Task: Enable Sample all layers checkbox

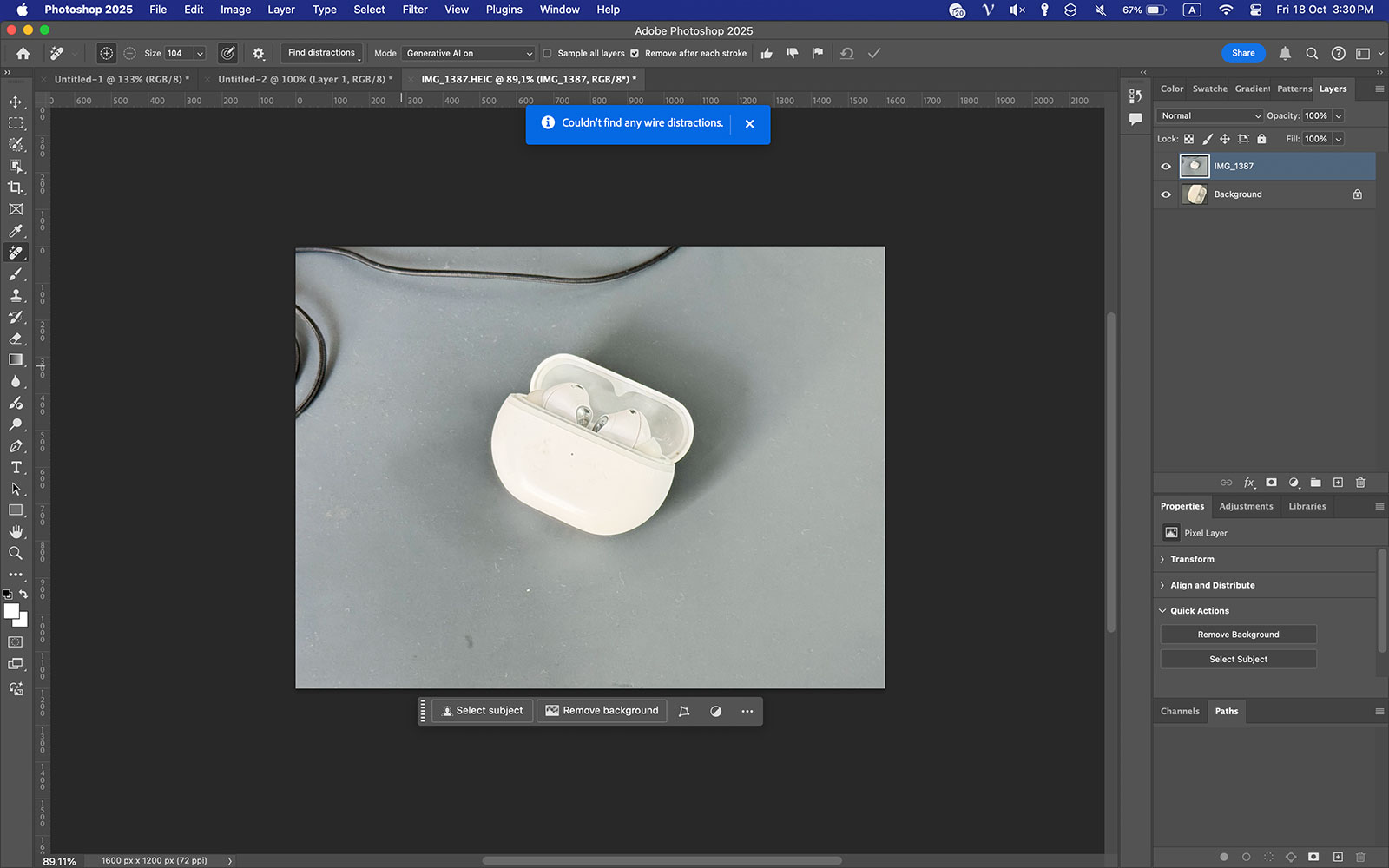Action: [547, 54]
